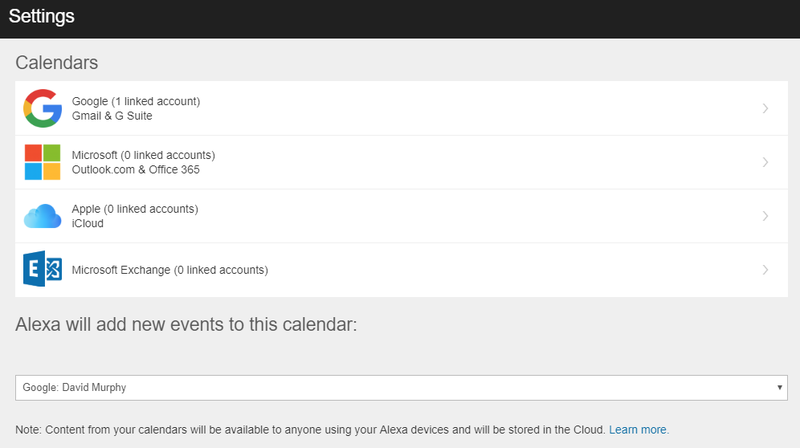800x448 pixels.
Task: Select 'Google (1 linked account)' entry
Action: pos(136,101)
